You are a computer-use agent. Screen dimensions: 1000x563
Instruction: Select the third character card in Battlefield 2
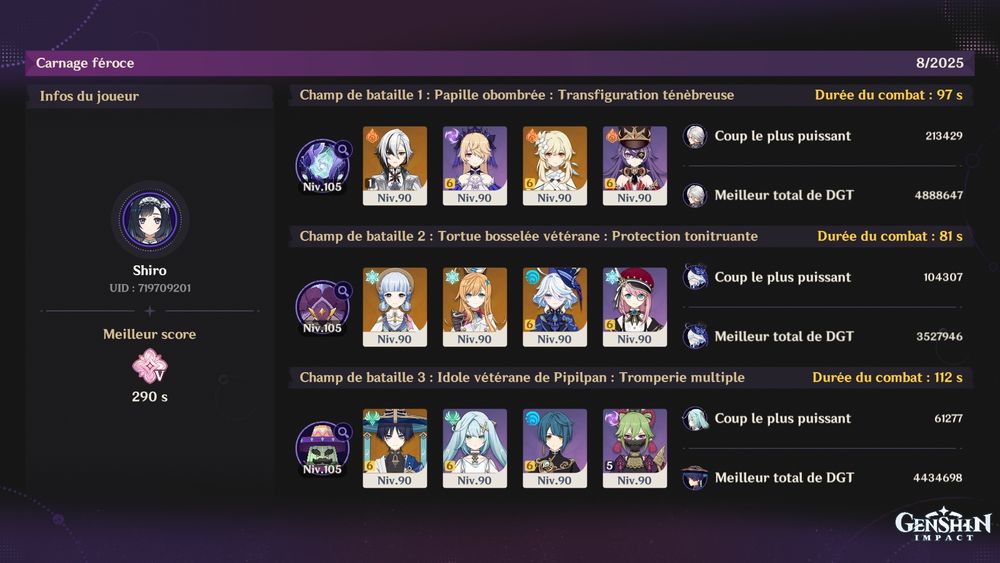click(555, 307)
